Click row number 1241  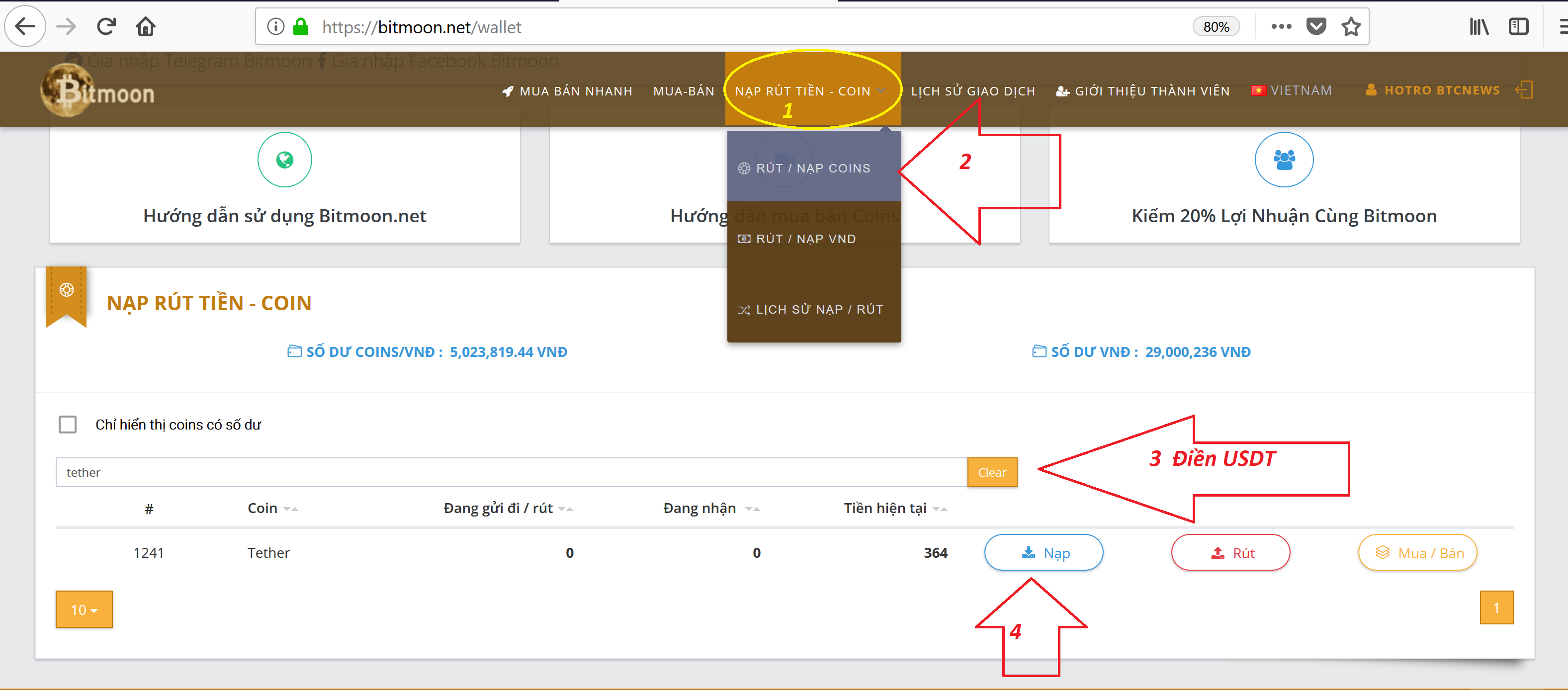(x=149, y=552)
